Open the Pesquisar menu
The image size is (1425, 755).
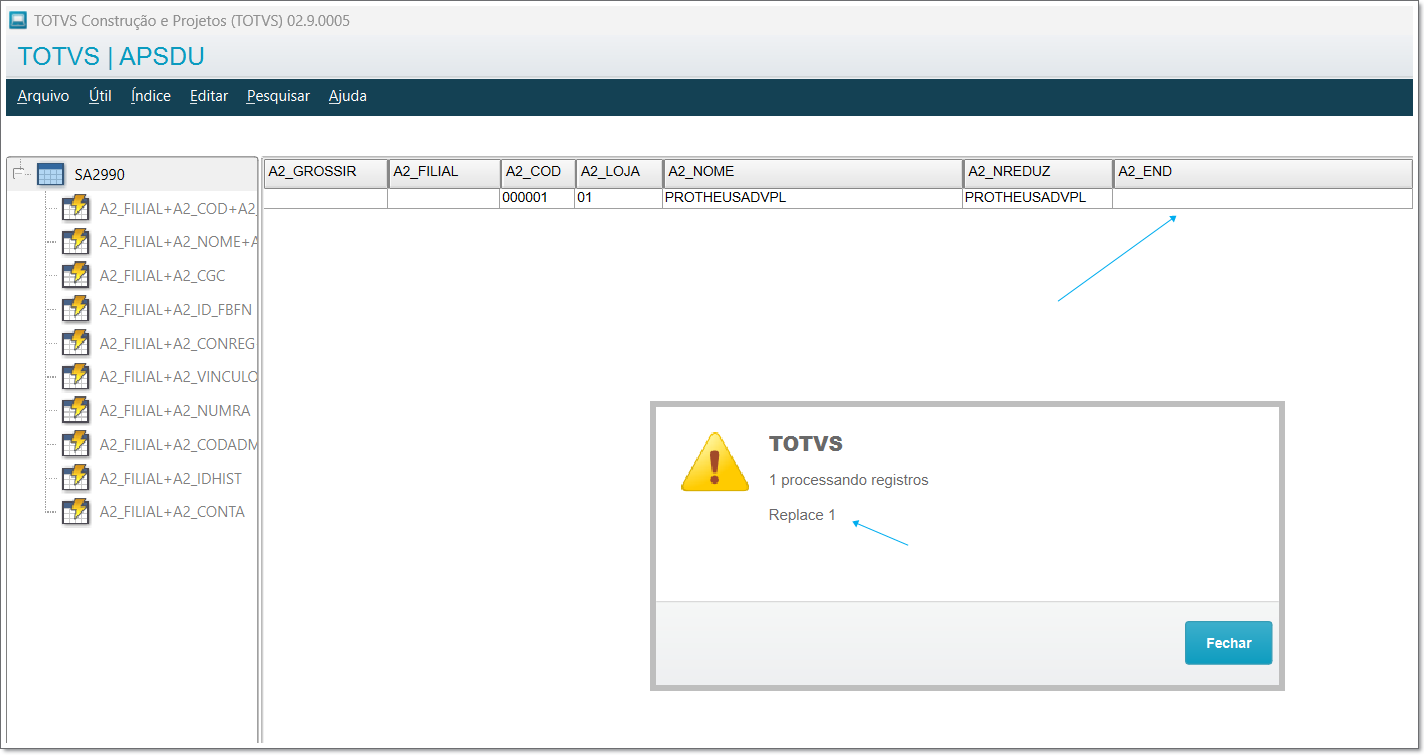pos(278,96)
